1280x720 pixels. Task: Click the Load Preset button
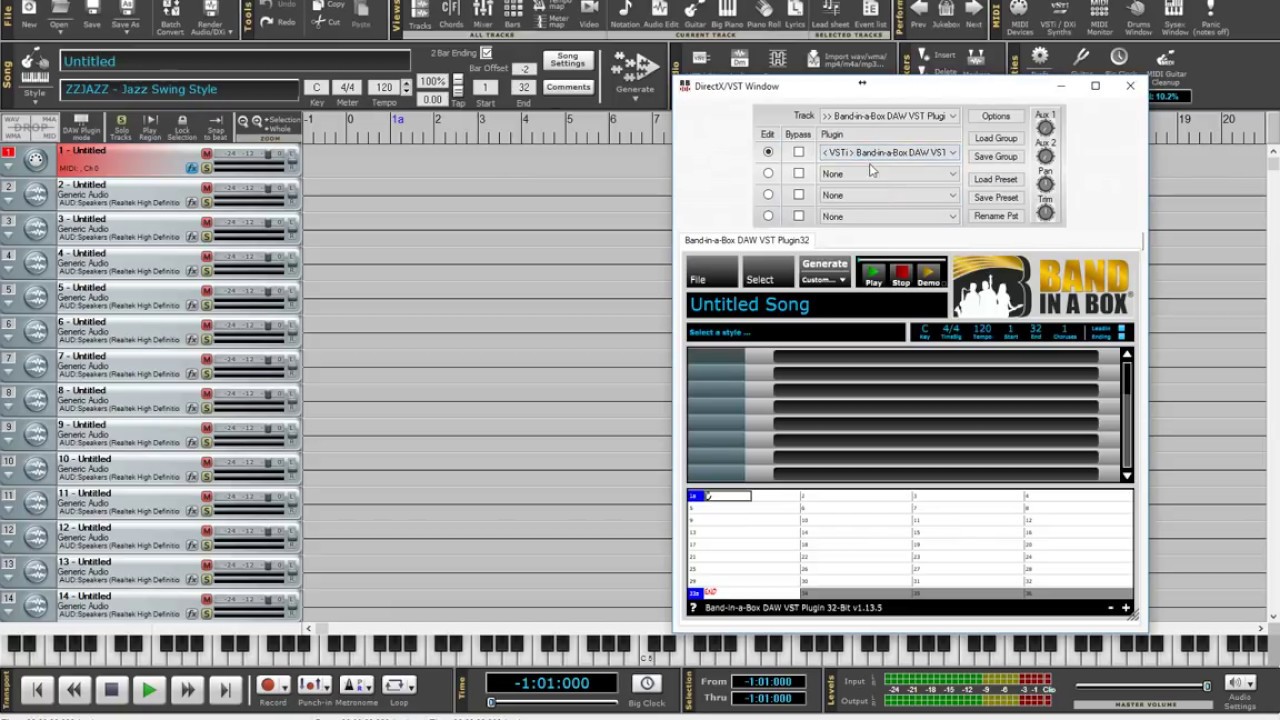996,179
